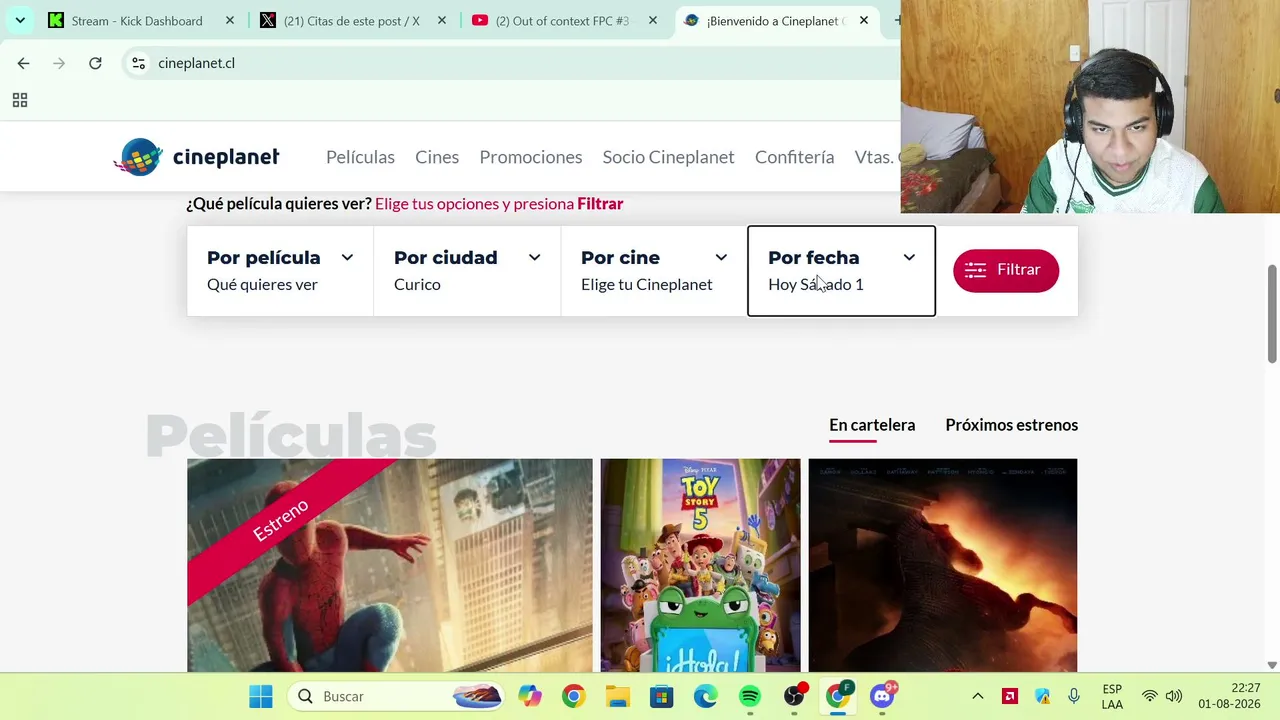The image size is (1280, 720).
Task: Open Spotify from the taskbar
Action: pos(750,696)
